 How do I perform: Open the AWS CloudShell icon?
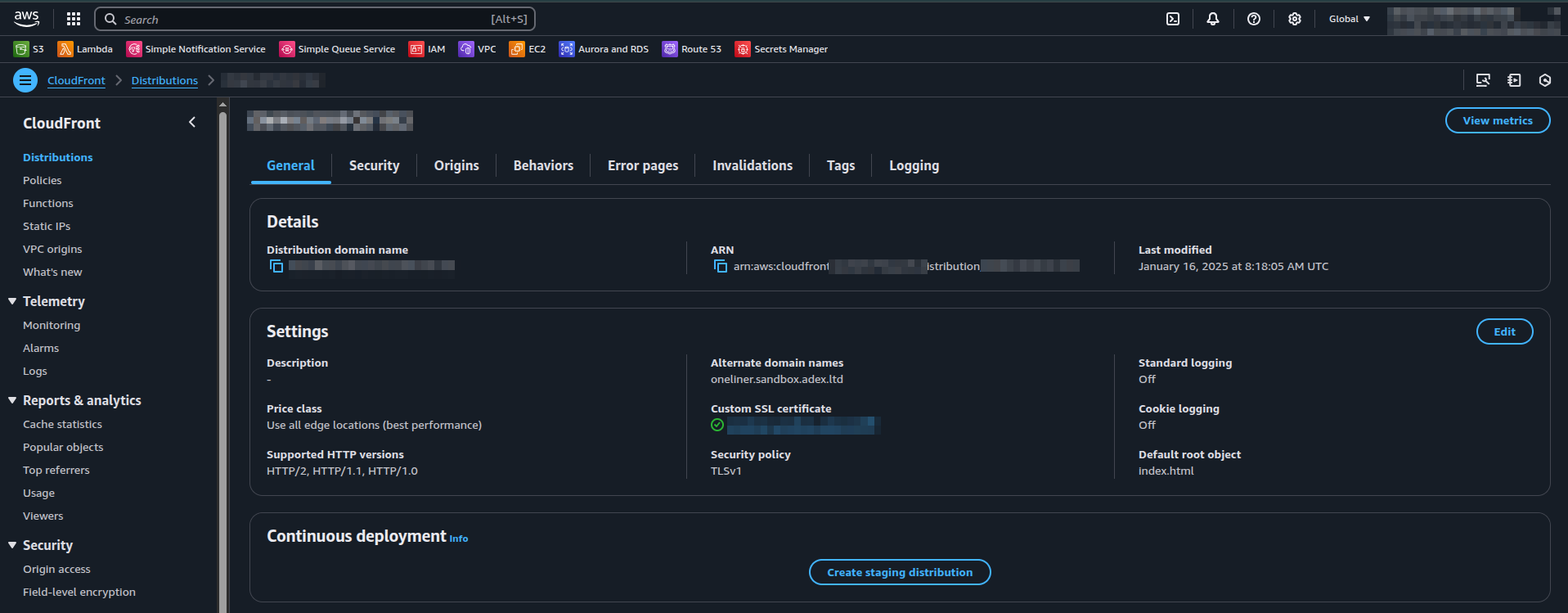1172,19
